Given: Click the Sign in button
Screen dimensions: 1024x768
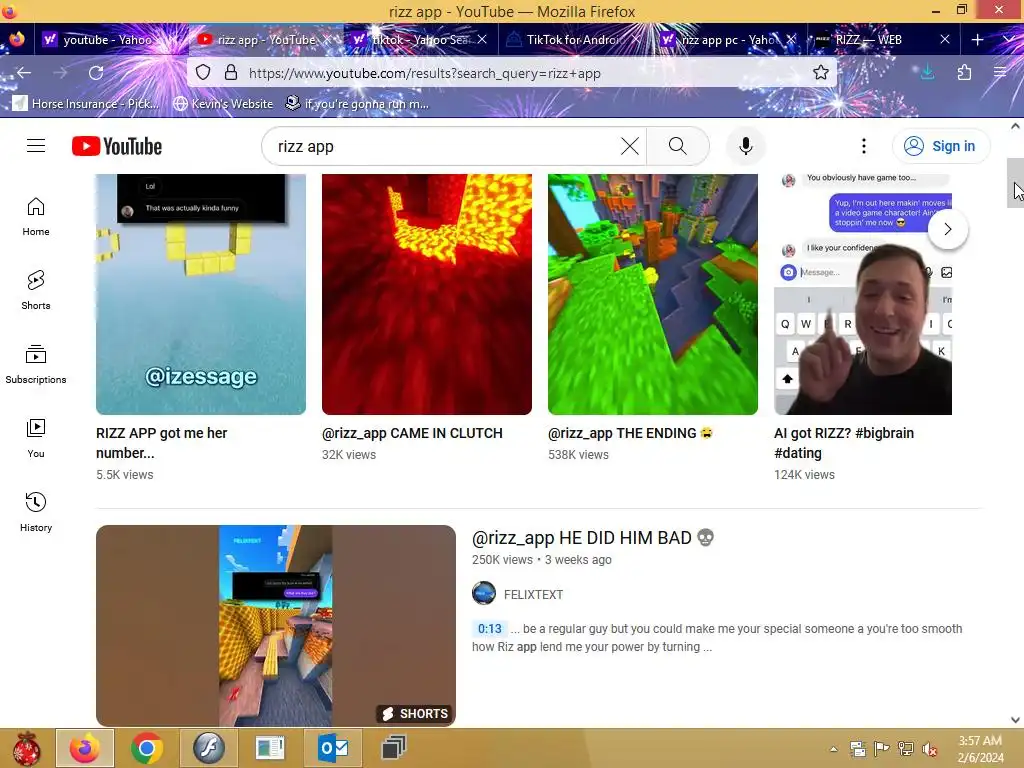Looking at the screenshot, I should click(x=940, y=146).
